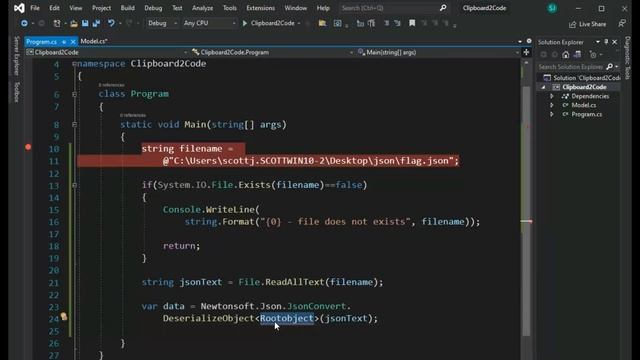The width and height of the screenshot is (640, 360).
Task: Collapse the if block outline on line 13
Action: coord(74,185)
